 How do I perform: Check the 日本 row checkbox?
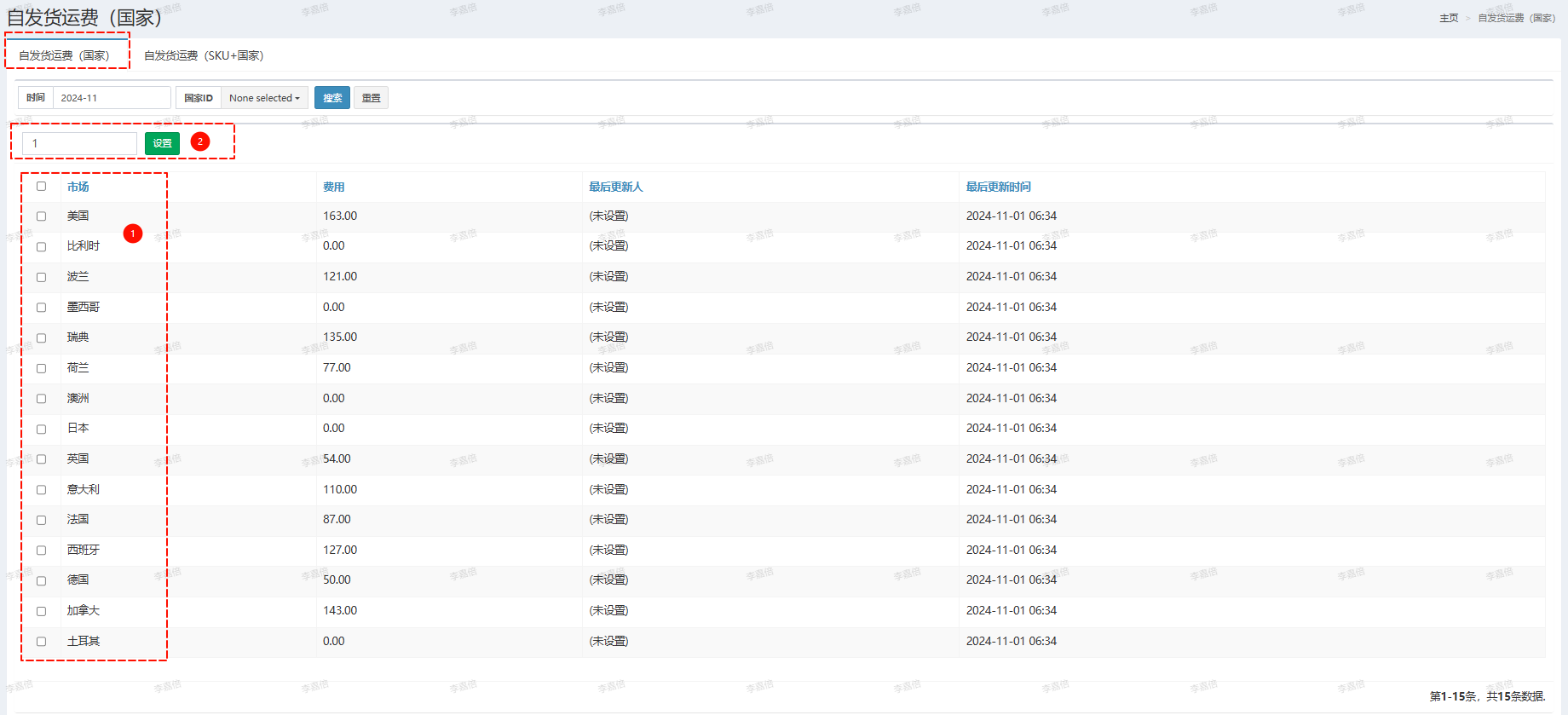[x=41, y=429]
